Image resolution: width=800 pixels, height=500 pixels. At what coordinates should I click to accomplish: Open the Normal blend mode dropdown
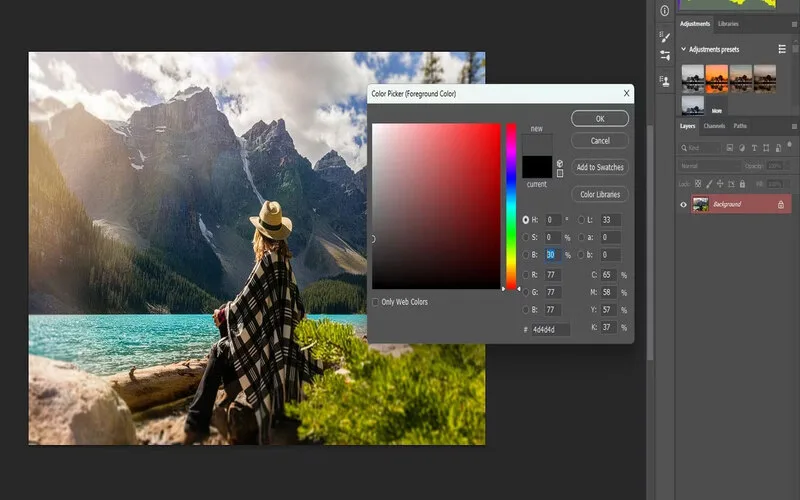tap(710, 166)
